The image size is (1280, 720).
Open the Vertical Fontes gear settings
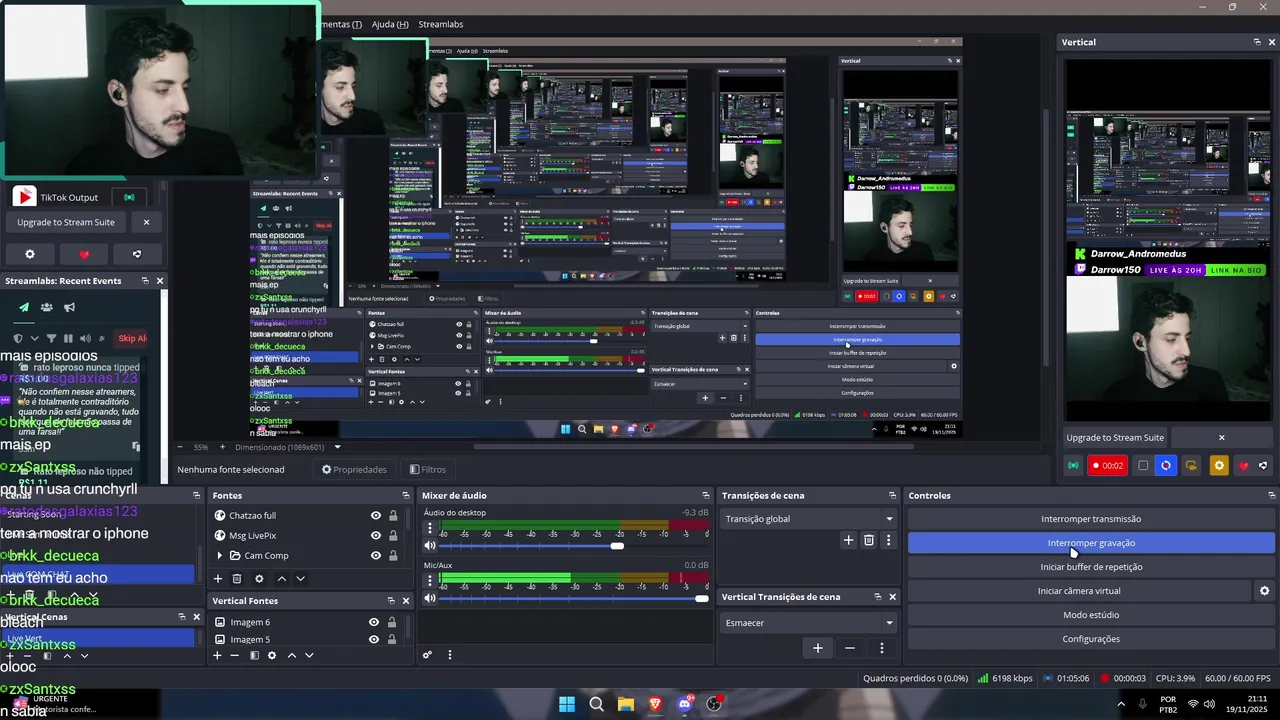pos(271,655)
